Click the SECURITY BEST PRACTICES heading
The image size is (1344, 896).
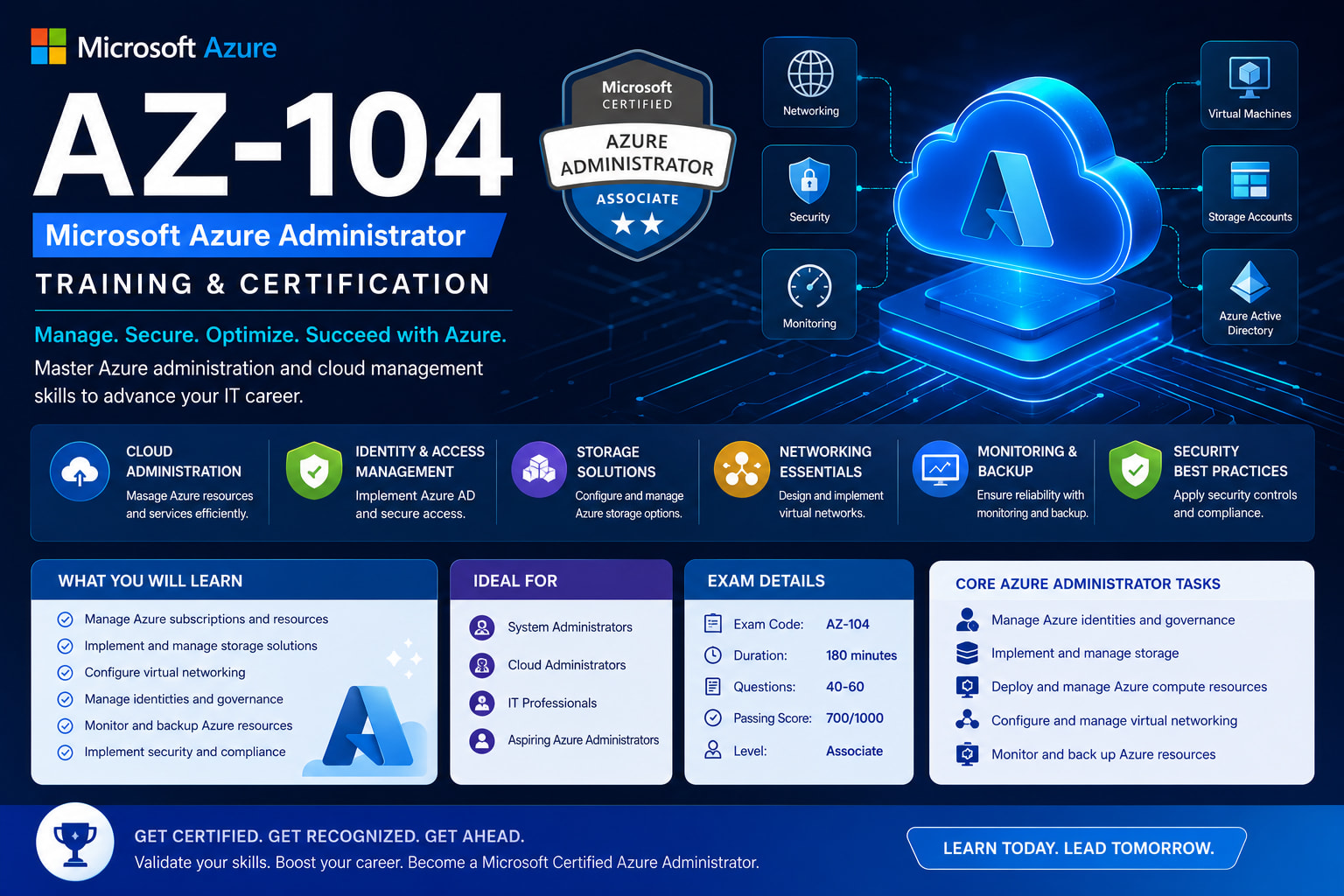(1230, 461)
